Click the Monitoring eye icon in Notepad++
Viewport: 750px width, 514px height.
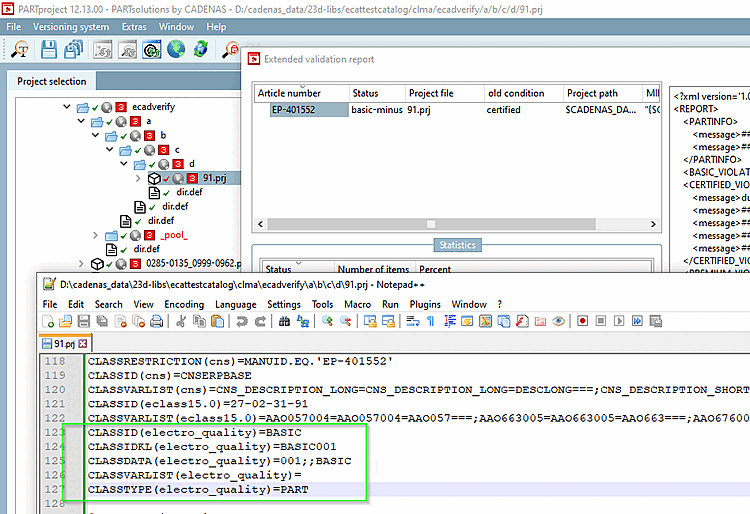[558, 321]
